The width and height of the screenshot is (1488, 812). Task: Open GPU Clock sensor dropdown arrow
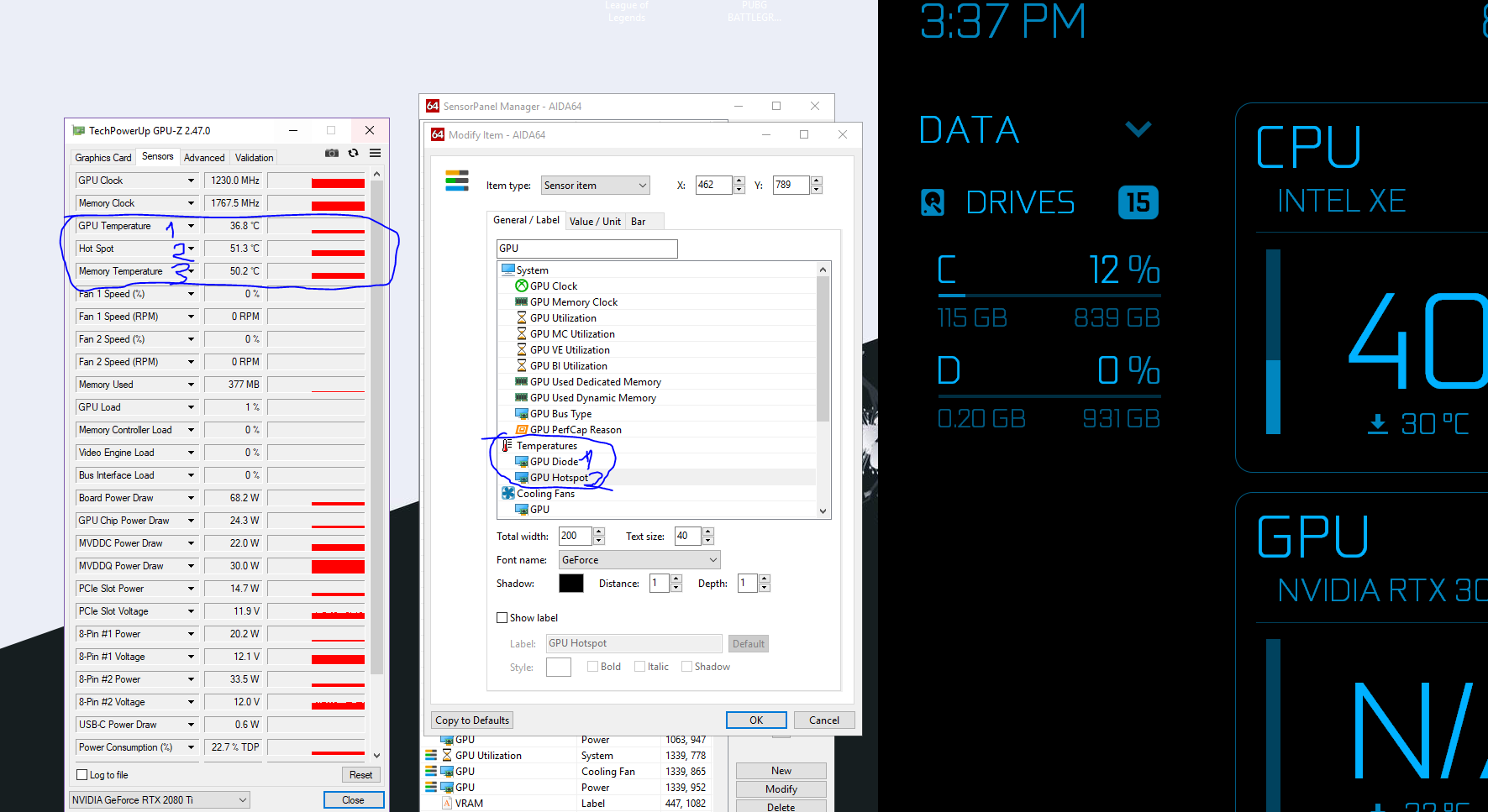click(x=191, y=181)
